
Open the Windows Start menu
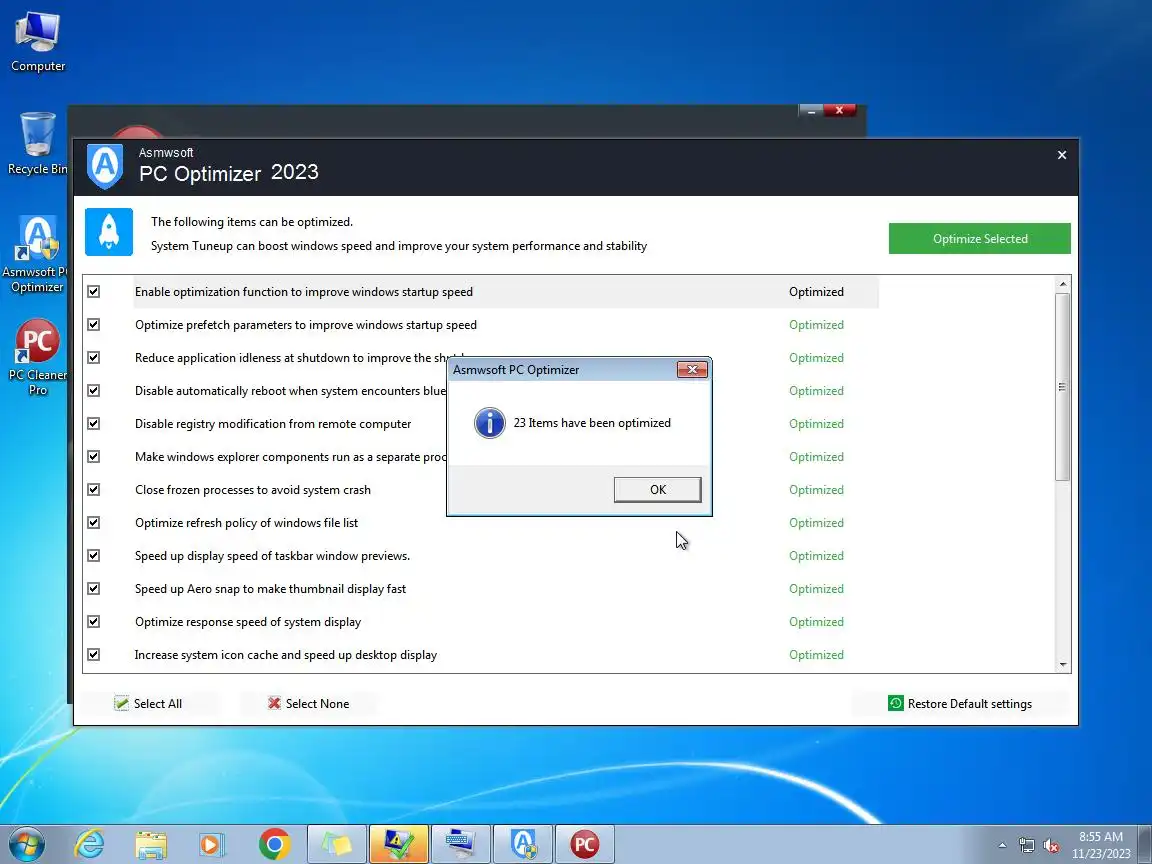coord(26,844)
